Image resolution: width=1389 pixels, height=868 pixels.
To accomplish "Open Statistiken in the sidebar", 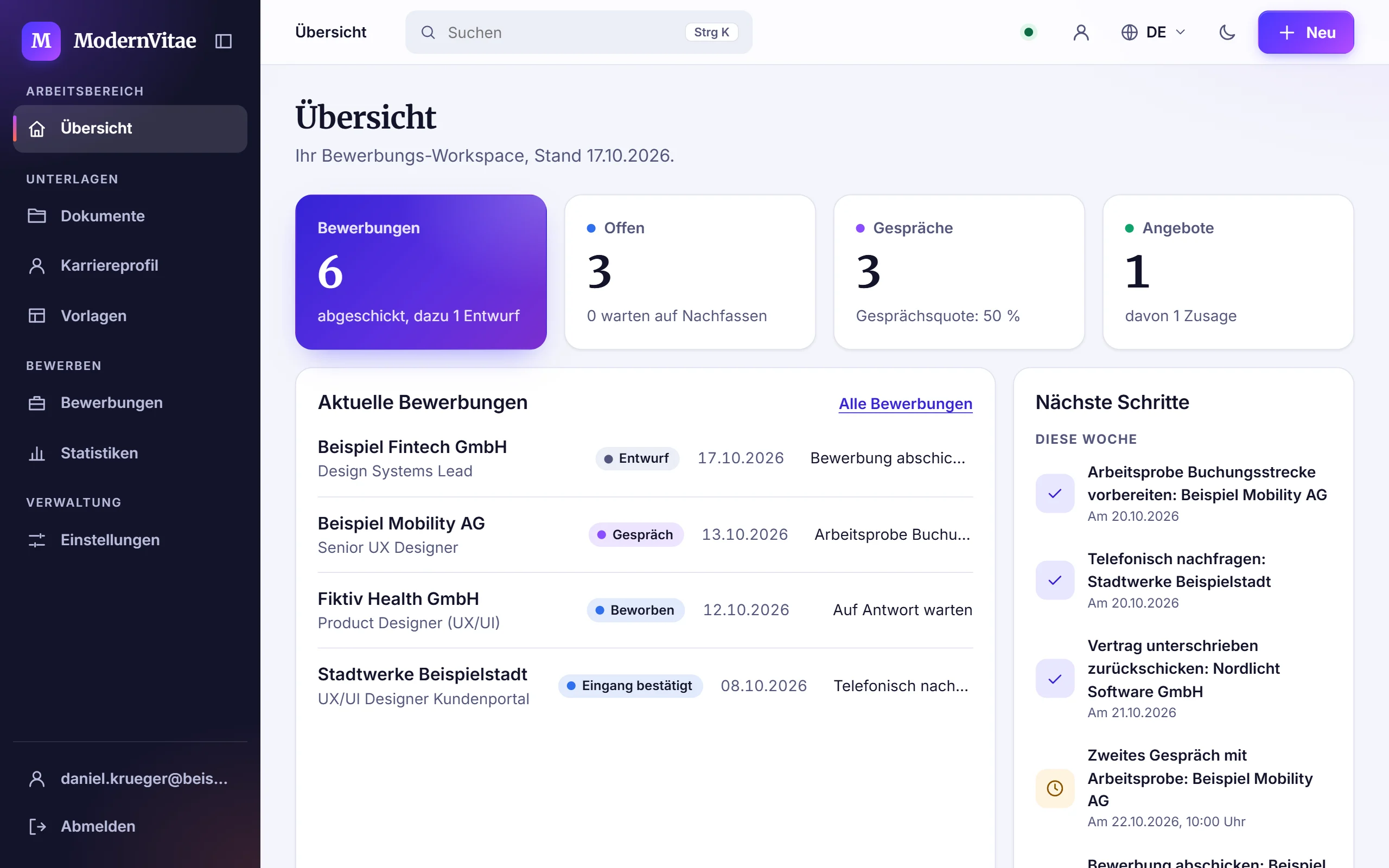I will pos(130,453).
